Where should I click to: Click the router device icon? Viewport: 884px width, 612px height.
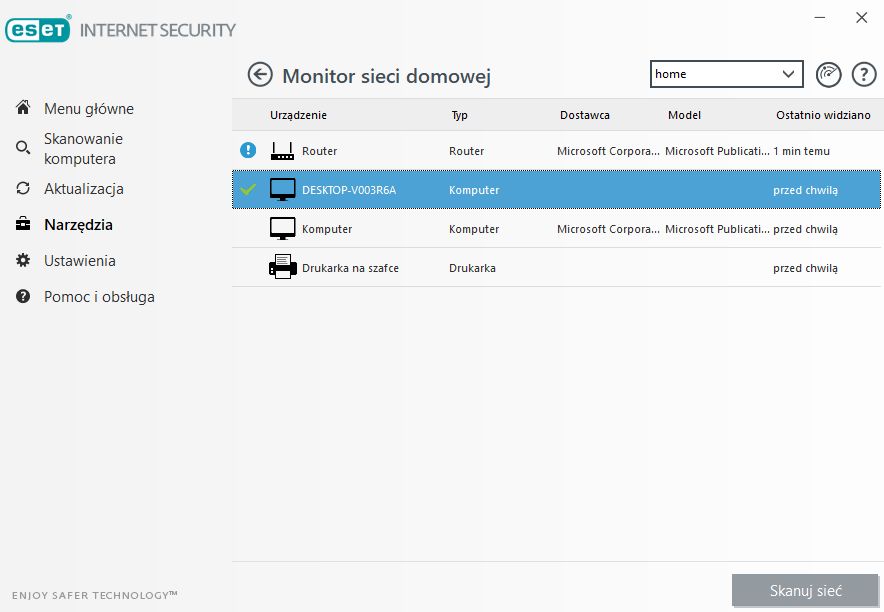point(283,151)
